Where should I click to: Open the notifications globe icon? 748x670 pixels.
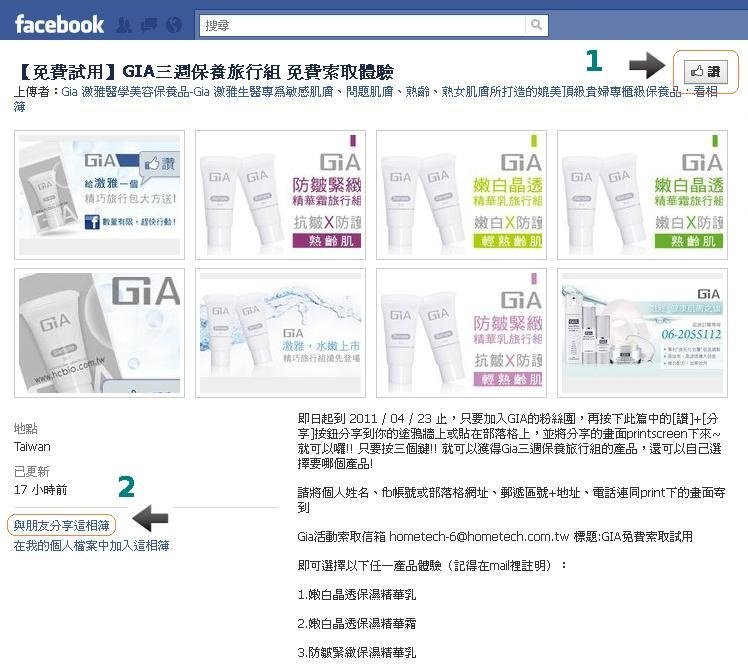pos(174,25)
